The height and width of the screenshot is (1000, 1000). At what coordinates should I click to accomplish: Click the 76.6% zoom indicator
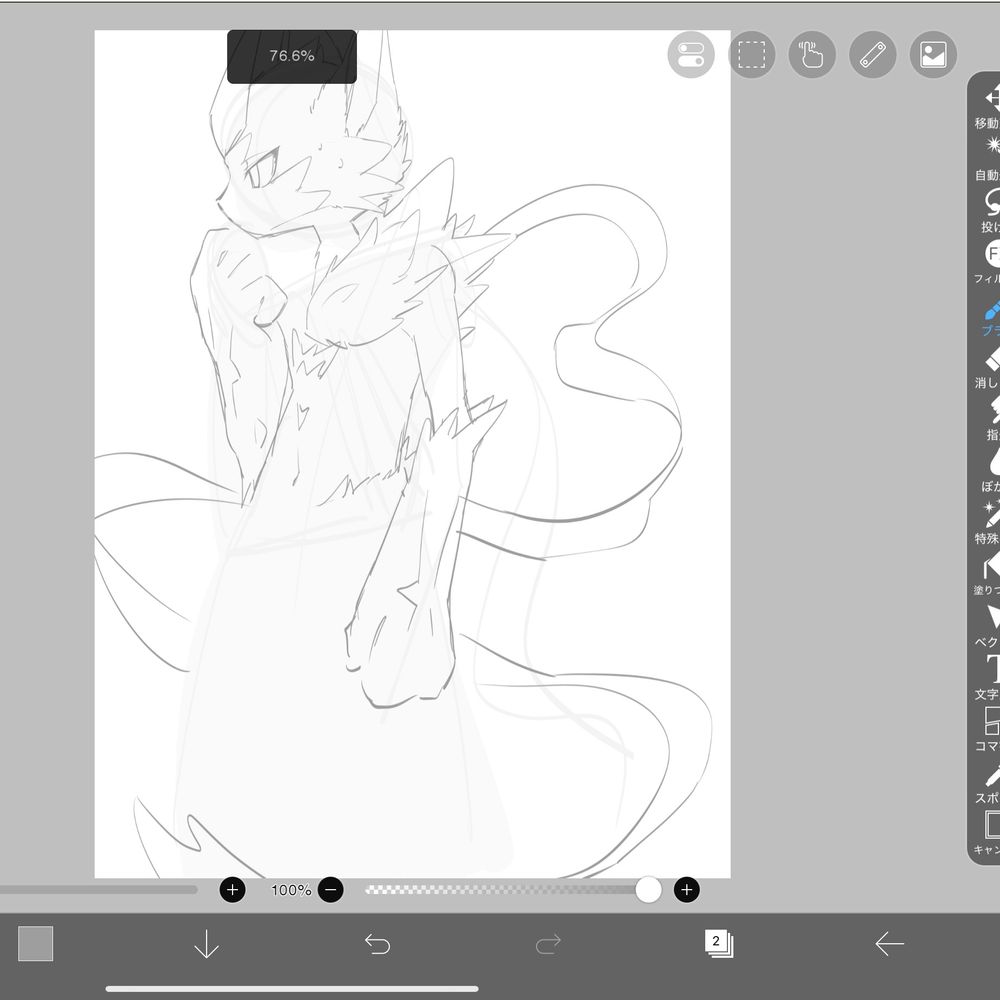pos(291,56)
